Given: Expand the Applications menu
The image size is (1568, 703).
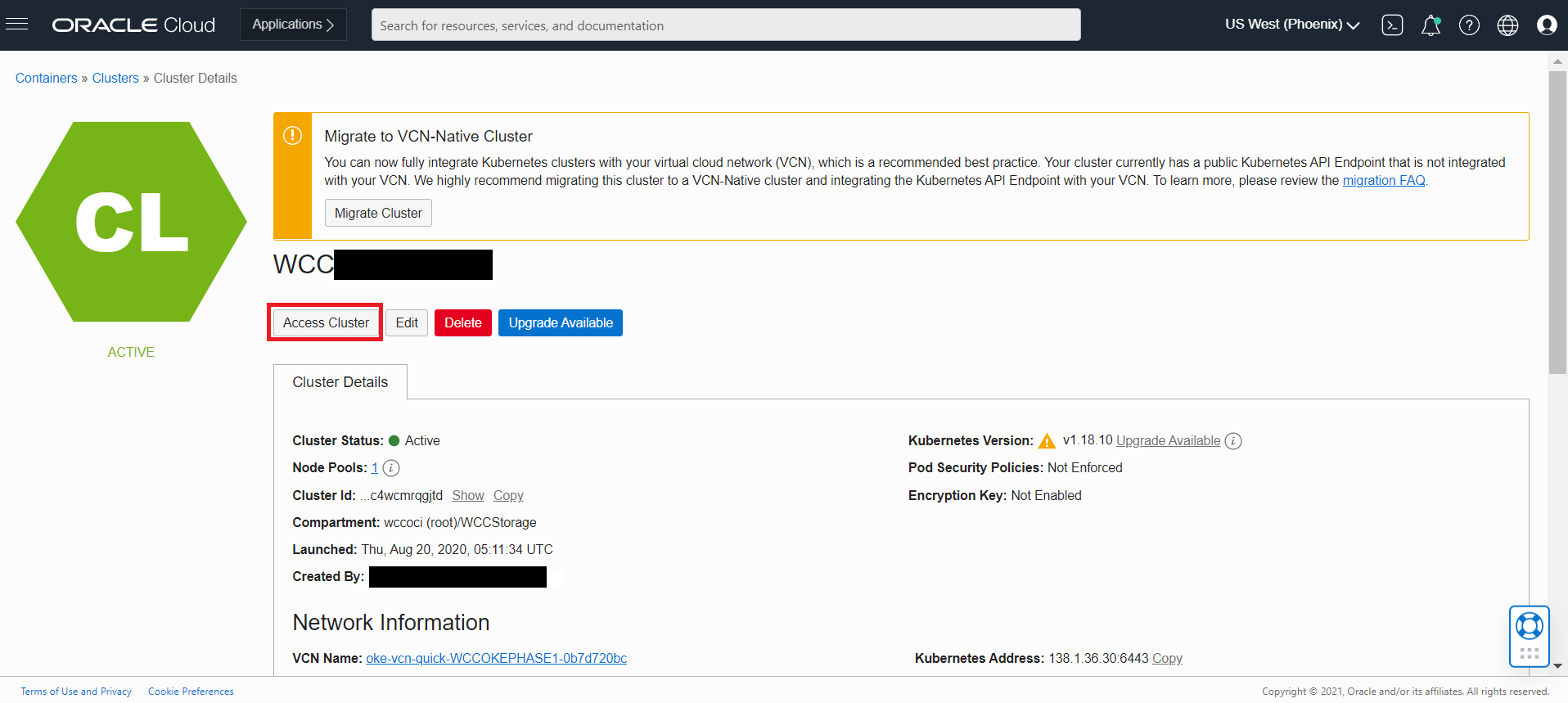Looking at the screenshot, I should [x=293, y=25].
